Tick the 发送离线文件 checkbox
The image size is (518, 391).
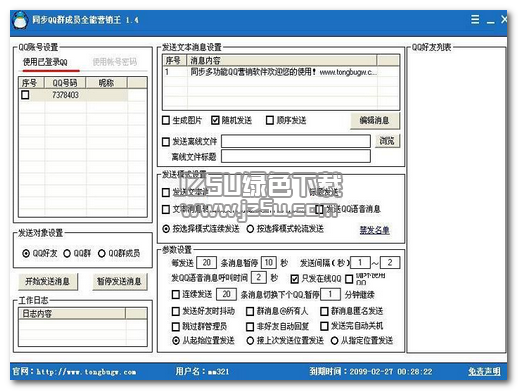[166, 142]
